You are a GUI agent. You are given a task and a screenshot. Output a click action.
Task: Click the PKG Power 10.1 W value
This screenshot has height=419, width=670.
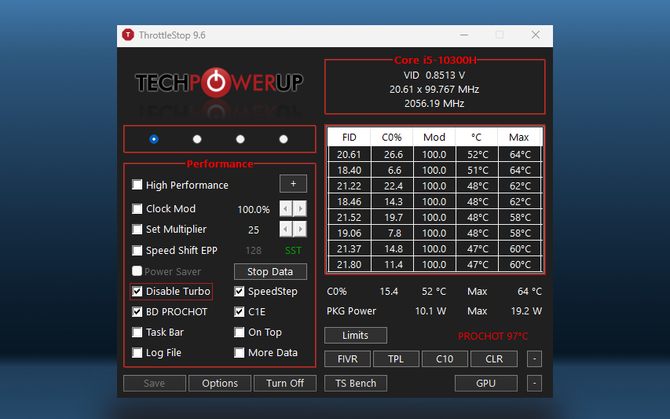[431, 311]
